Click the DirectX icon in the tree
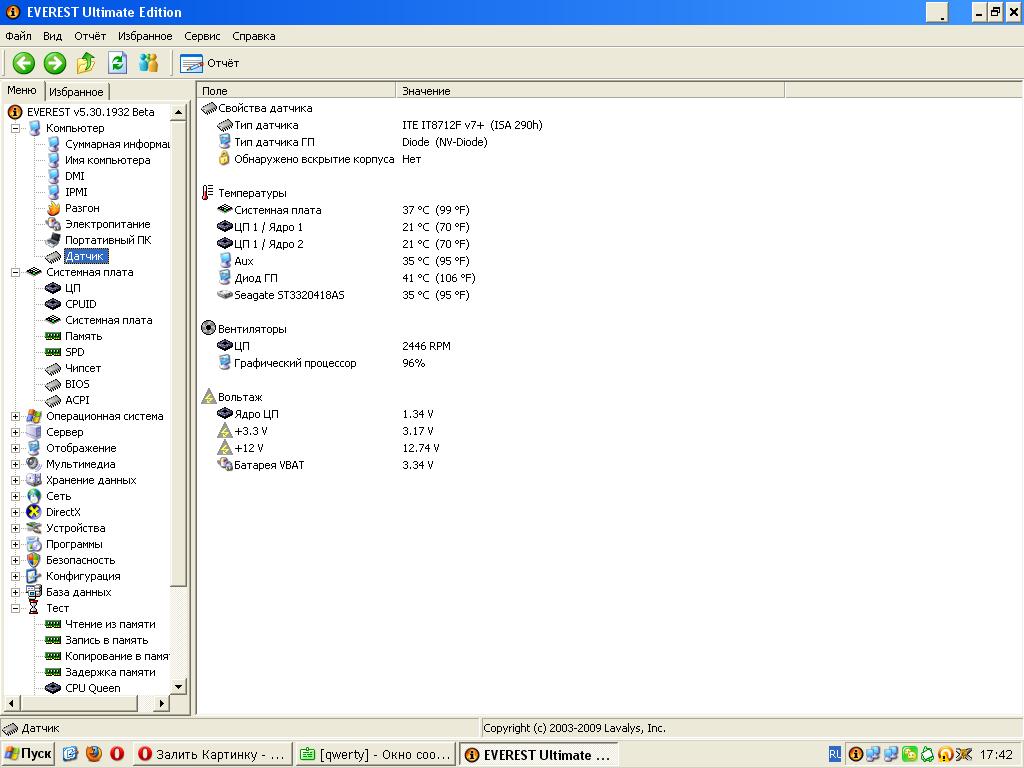This screenshot has width=1024, height=768. coord(34,512)
